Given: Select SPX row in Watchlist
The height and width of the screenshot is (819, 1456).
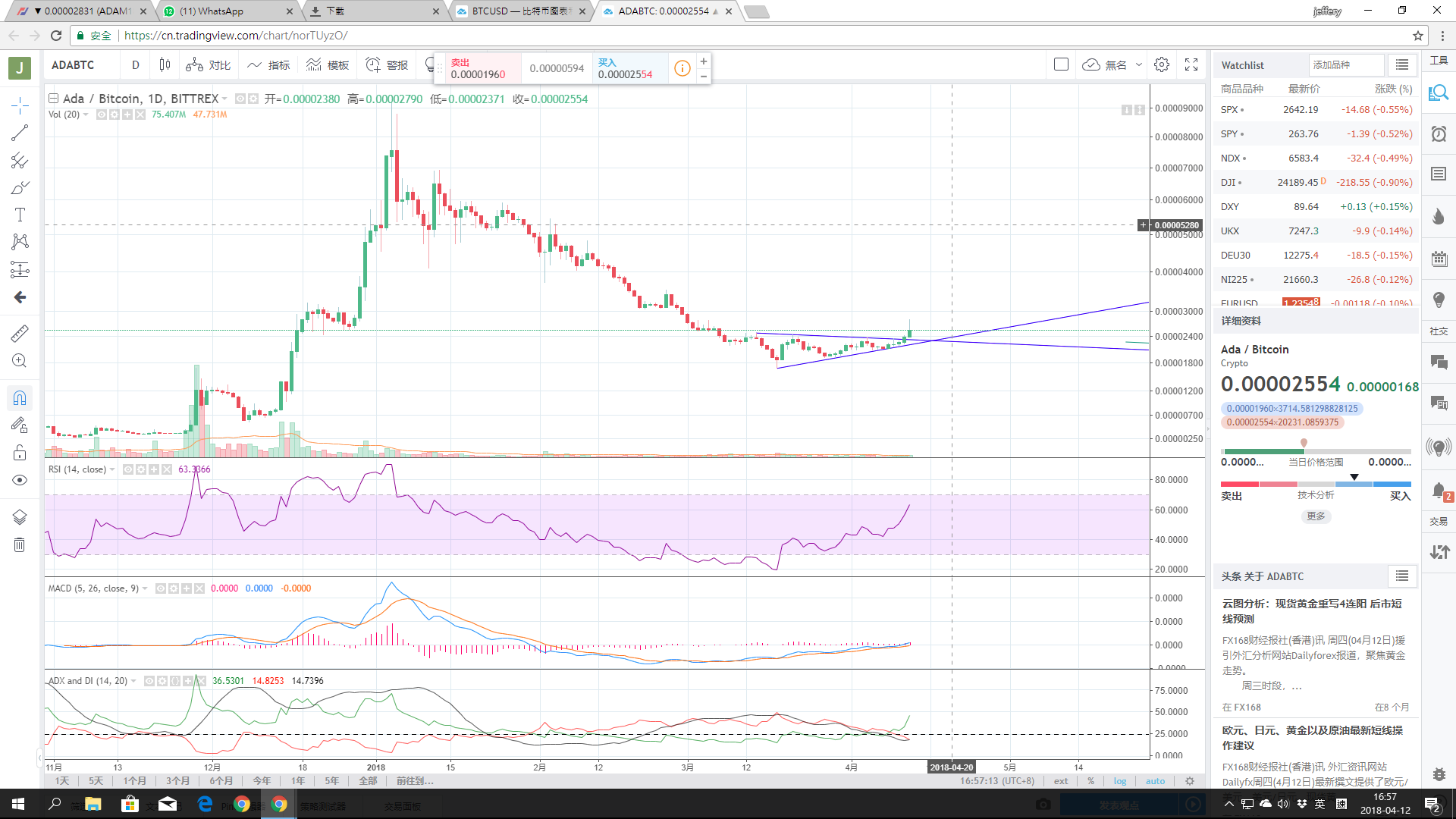Looking at the screenshot, I should [1316, 110].
